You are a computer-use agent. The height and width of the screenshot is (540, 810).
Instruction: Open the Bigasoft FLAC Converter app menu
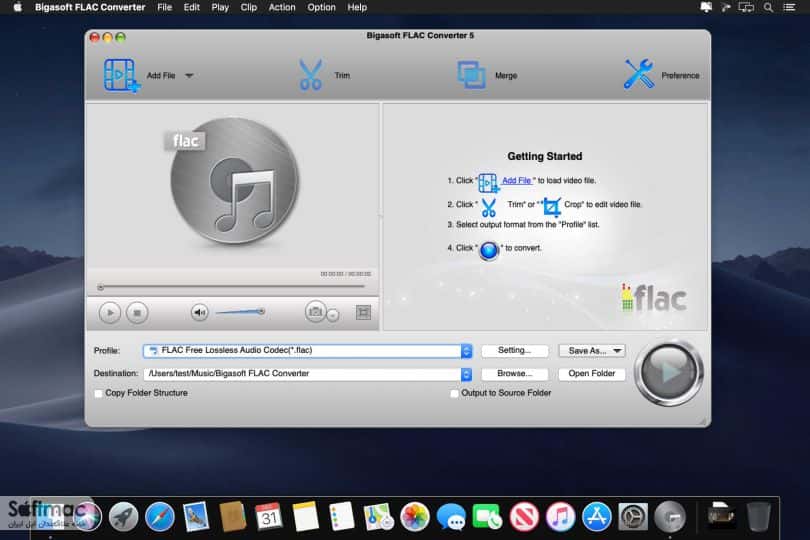90,7
